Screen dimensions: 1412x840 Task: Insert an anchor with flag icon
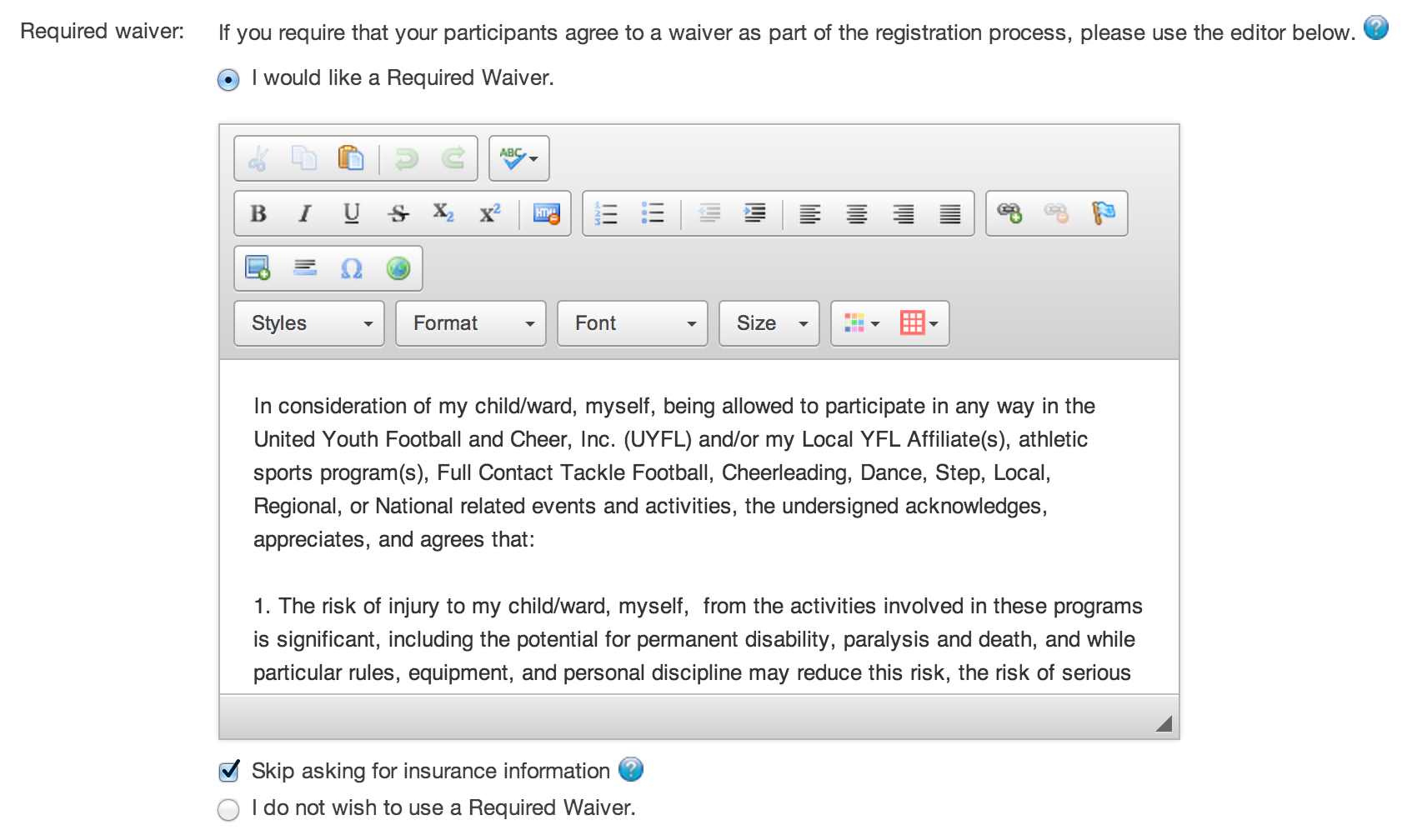point(1104,213)
